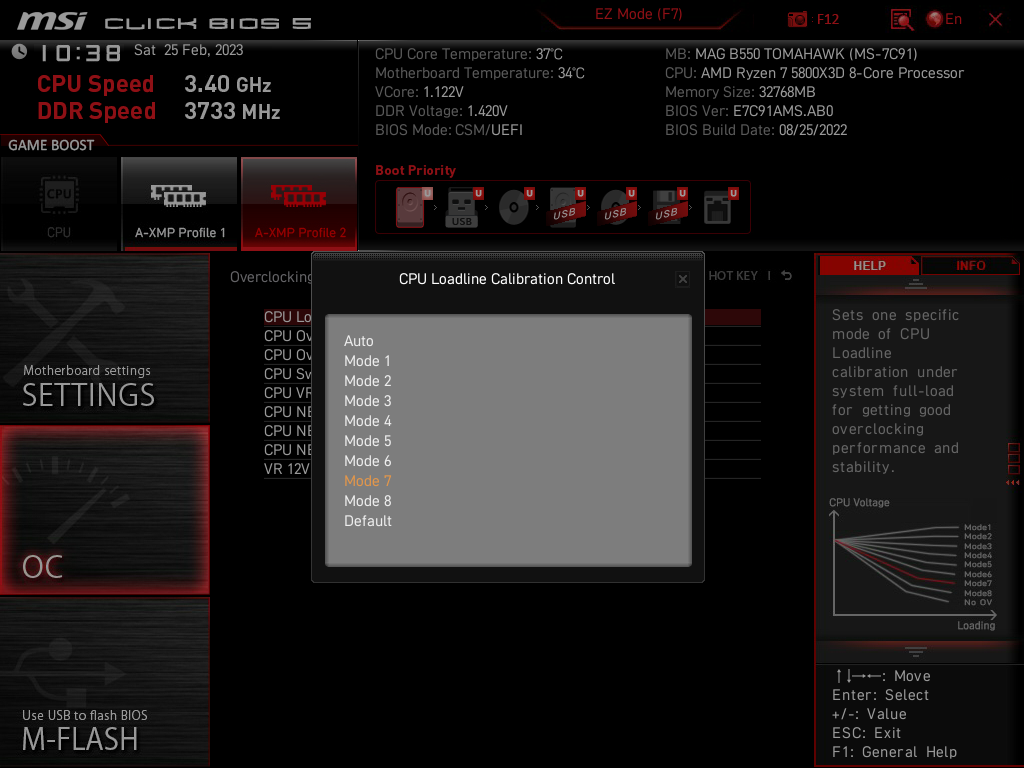Choose Auto in the loadline list

coord(359,341)
